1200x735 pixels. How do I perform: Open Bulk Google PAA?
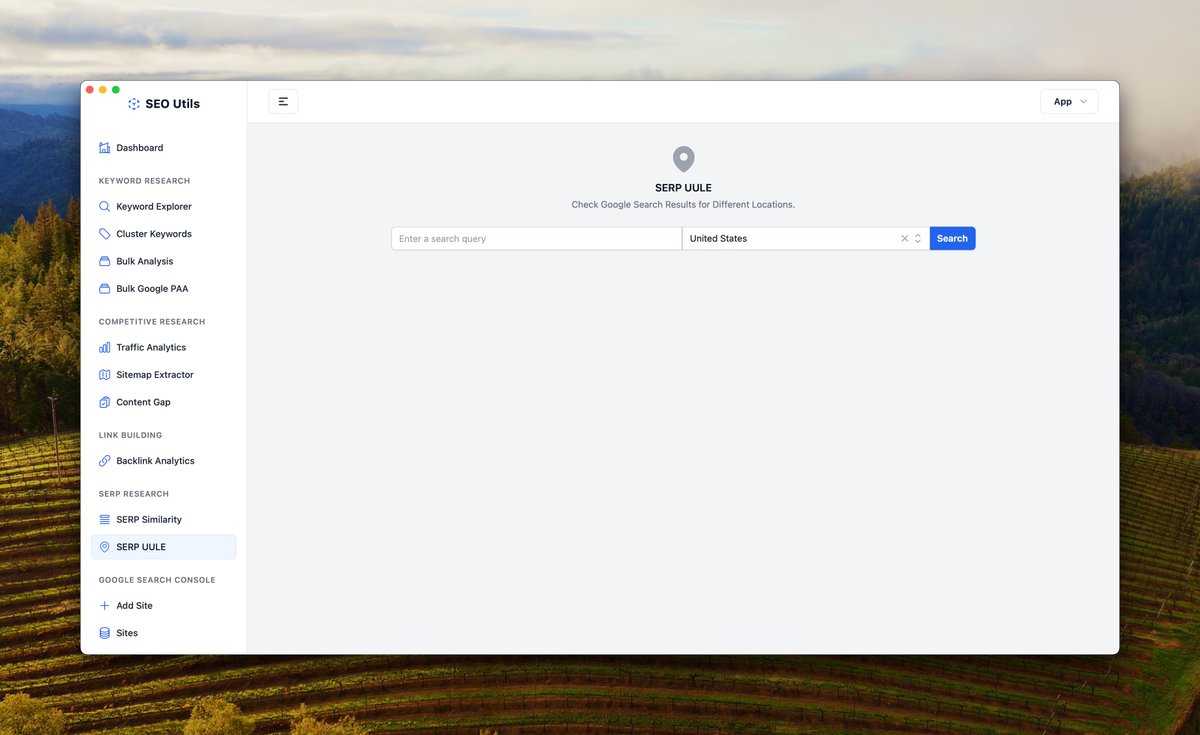(x=164, y=289)
